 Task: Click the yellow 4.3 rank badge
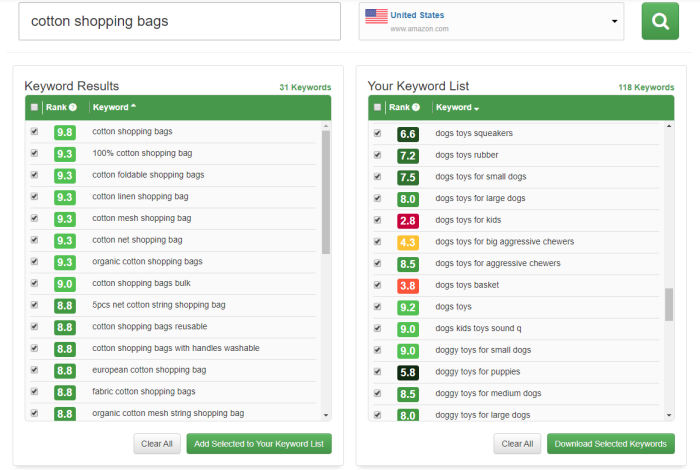[408, 242]
